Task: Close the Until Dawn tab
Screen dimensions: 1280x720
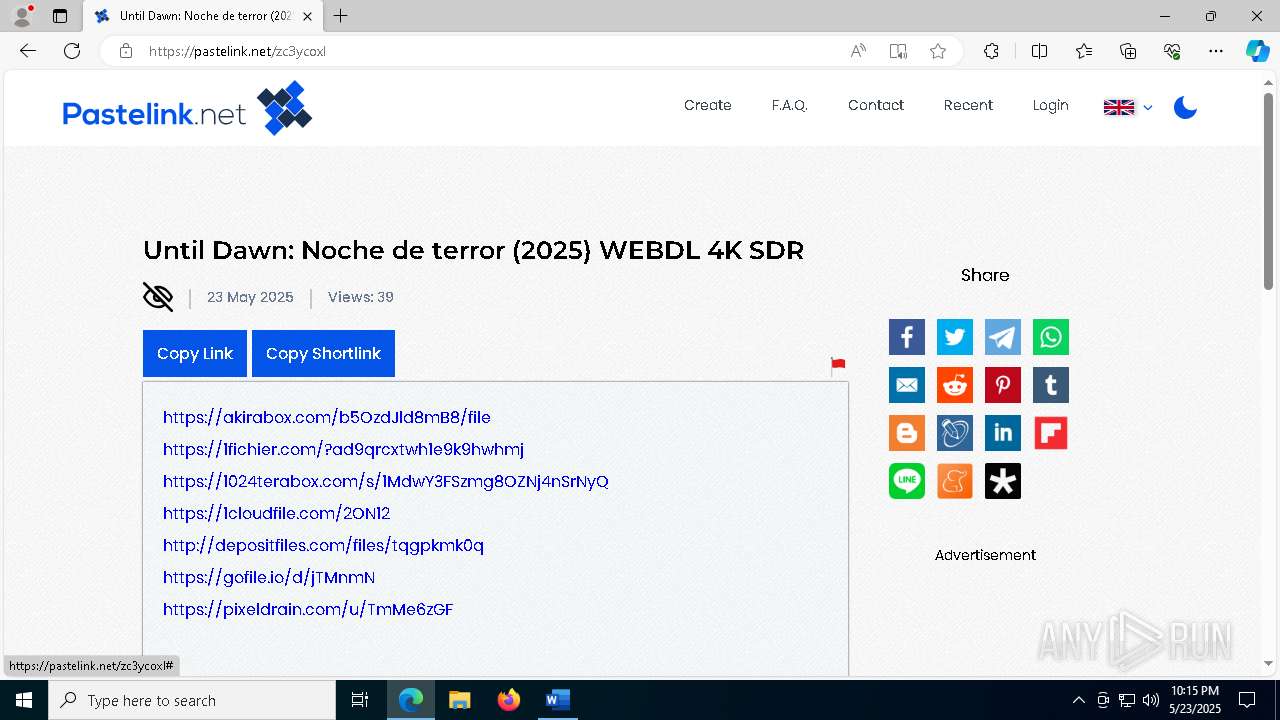Action: coord(308,16)
